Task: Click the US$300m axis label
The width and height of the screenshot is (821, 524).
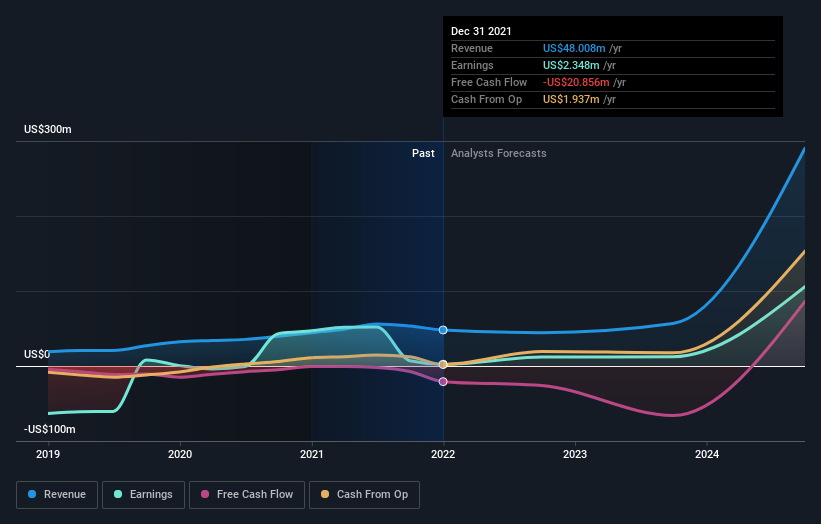Action: click(x=48, y=129)
